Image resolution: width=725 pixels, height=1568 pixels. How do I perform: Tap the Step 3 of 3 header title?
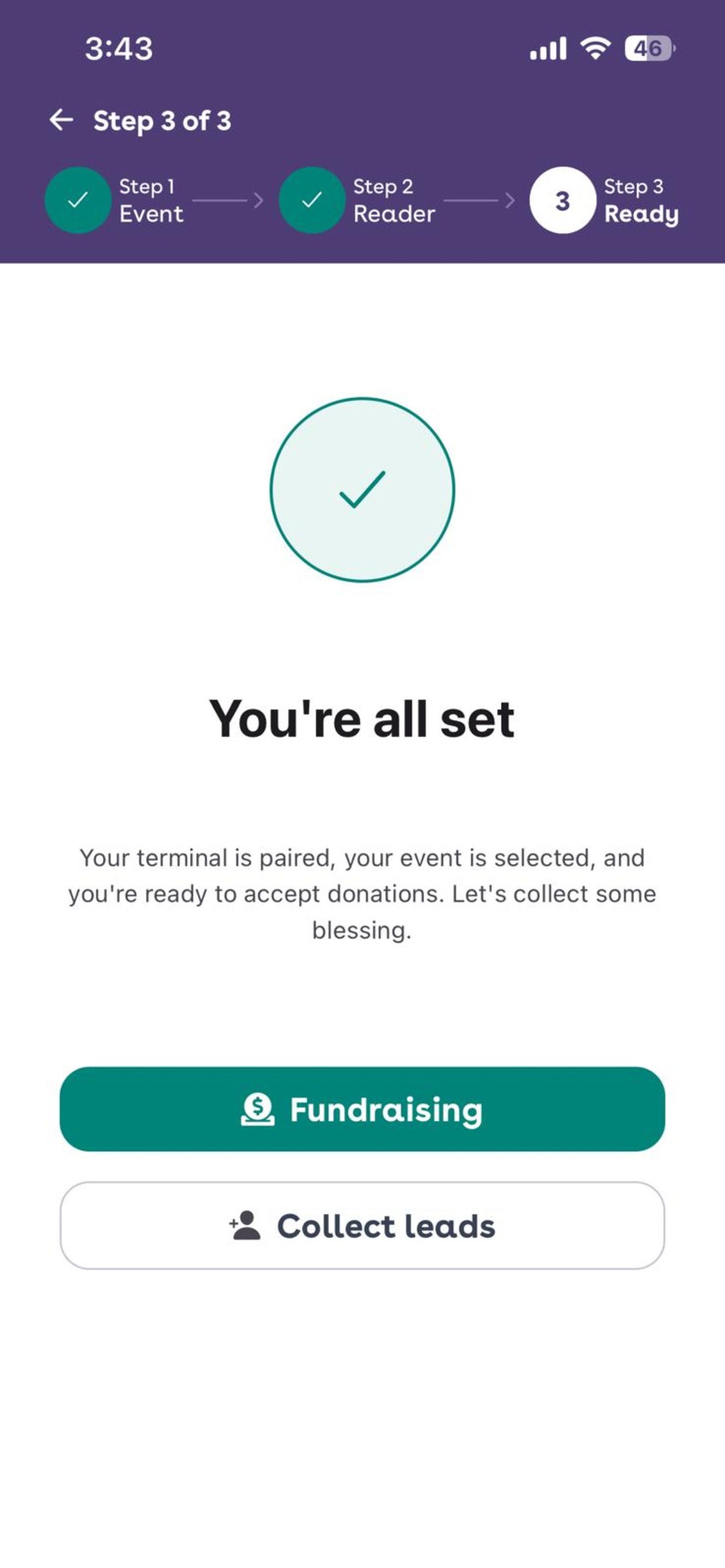tap(163, 121)
